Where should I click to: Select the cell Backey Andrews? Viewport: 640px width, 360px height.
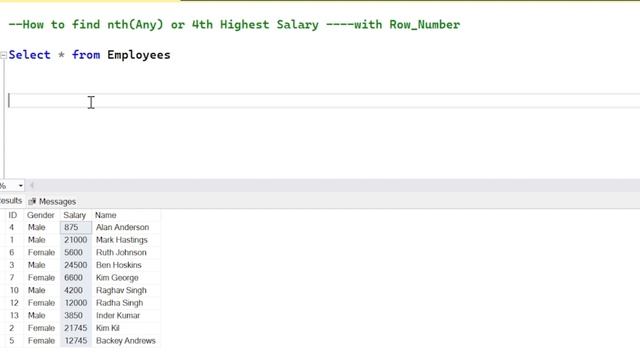(x=126, y=341)
